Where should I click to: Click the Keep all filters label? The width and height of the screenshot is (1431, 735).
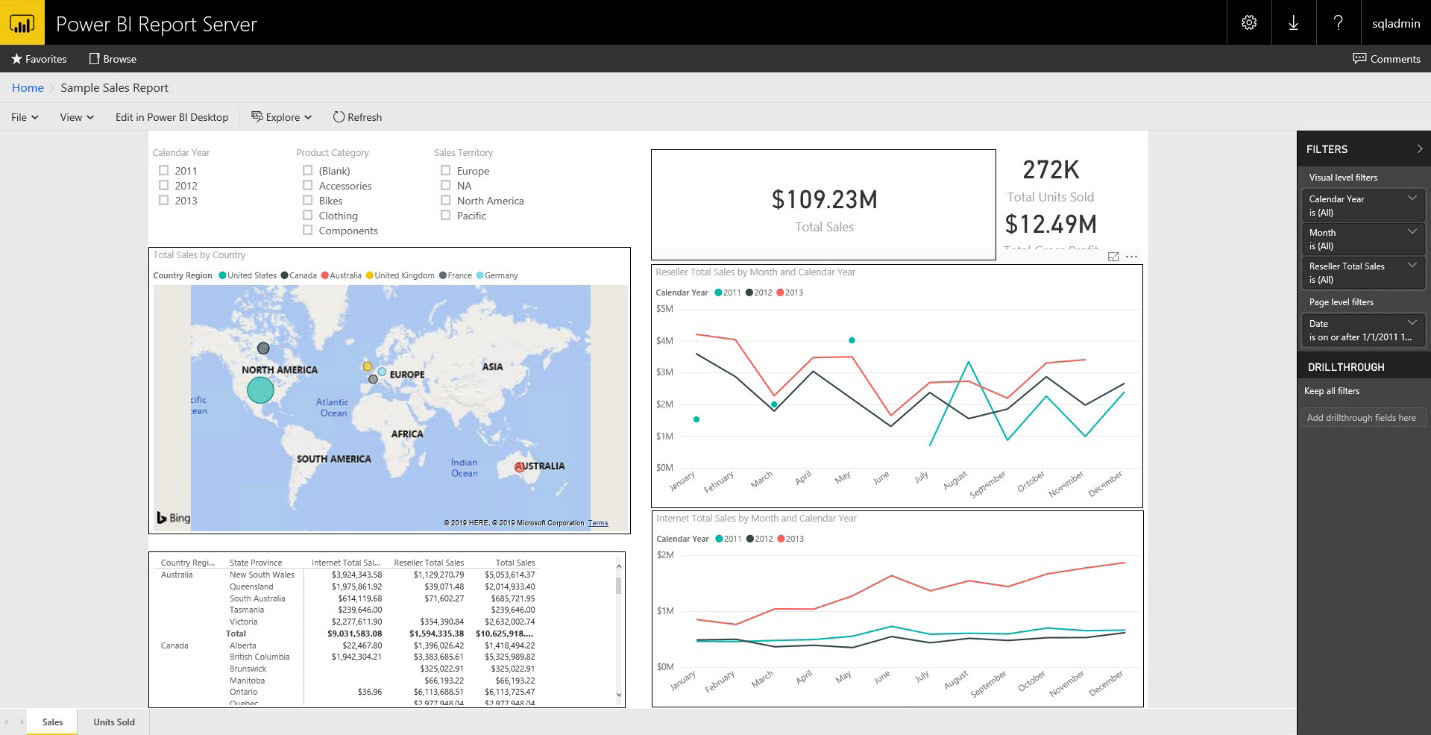1331,391
